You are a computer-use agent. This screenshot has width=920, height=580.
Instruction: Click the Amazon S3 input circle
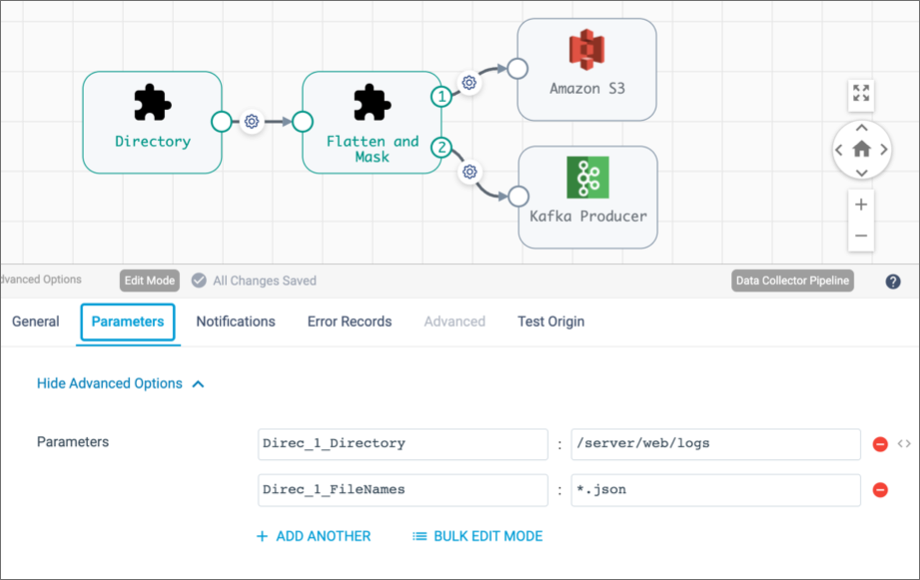point(517,69)
